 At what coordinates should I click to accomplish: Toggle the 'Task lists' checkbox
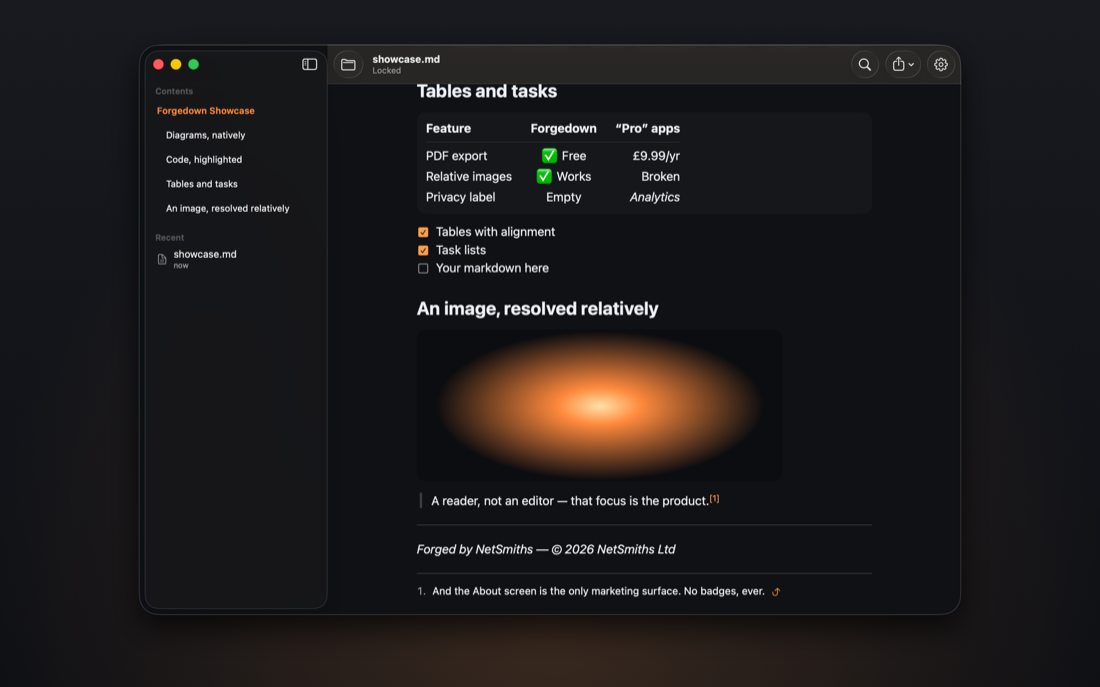click(423, 251)
